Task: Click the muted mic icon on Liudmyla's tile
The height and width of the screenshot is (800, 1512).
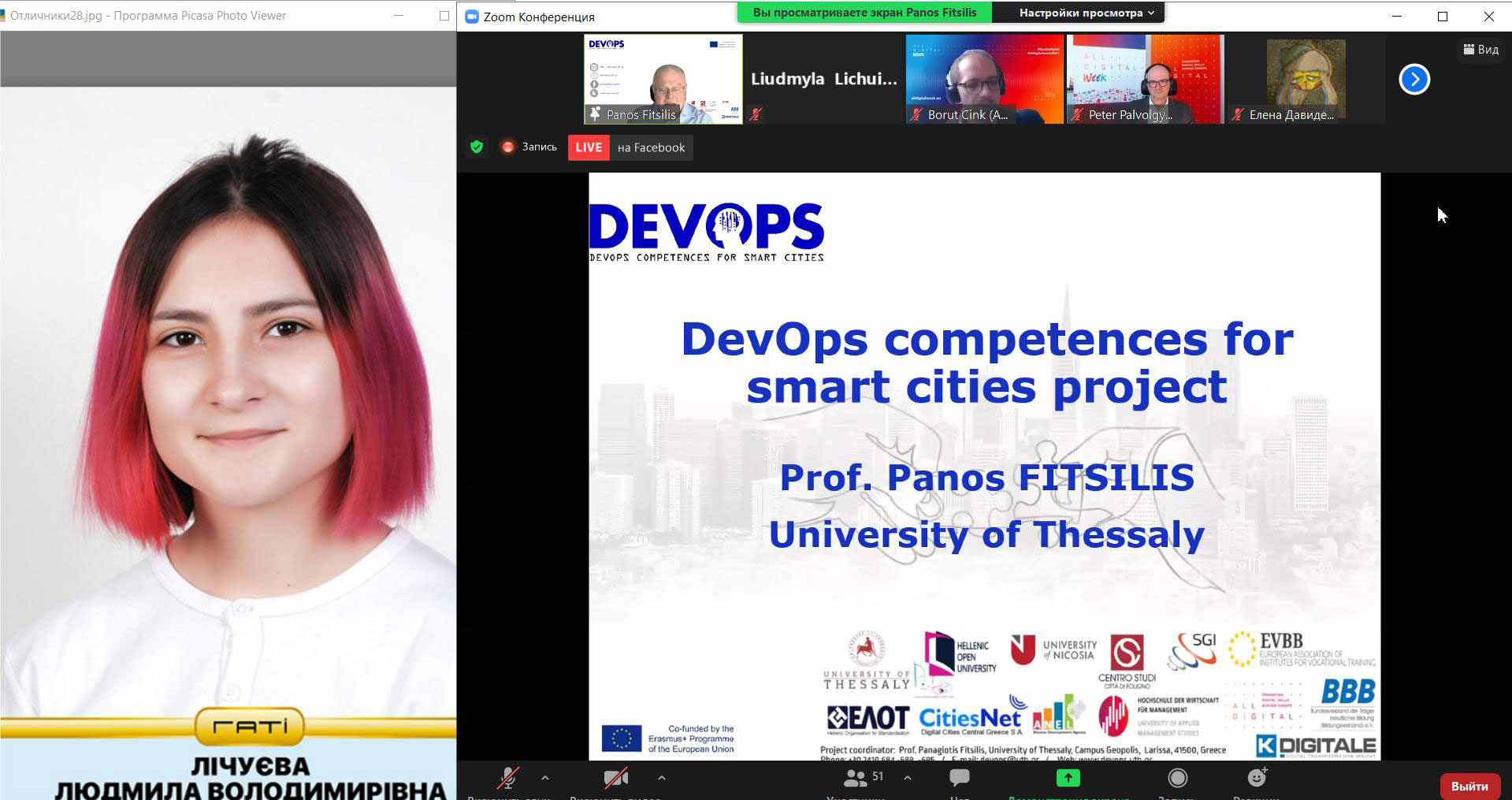Action: (x=756, y=115)
